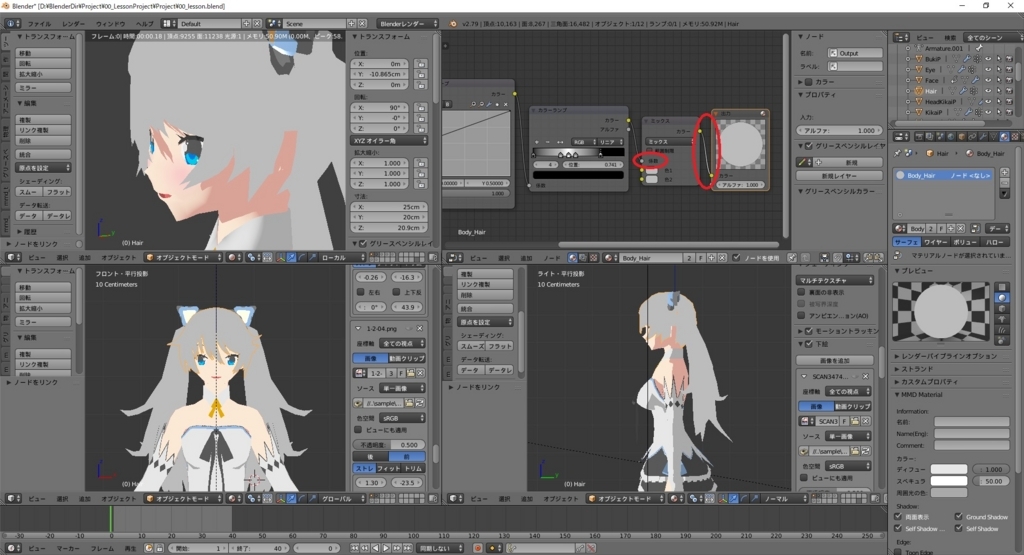
Task: Close the 1-2-04.png background image panel
Action: [x=420, y=328]
